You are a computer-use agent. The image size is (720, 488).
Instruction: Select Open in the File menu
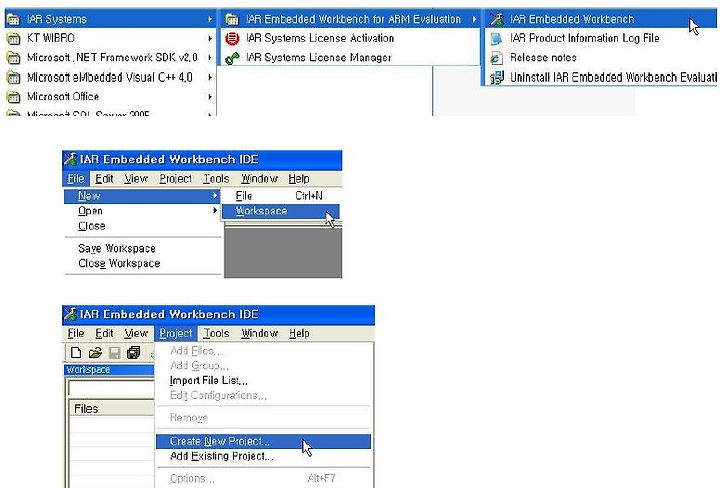click(142, 211)
